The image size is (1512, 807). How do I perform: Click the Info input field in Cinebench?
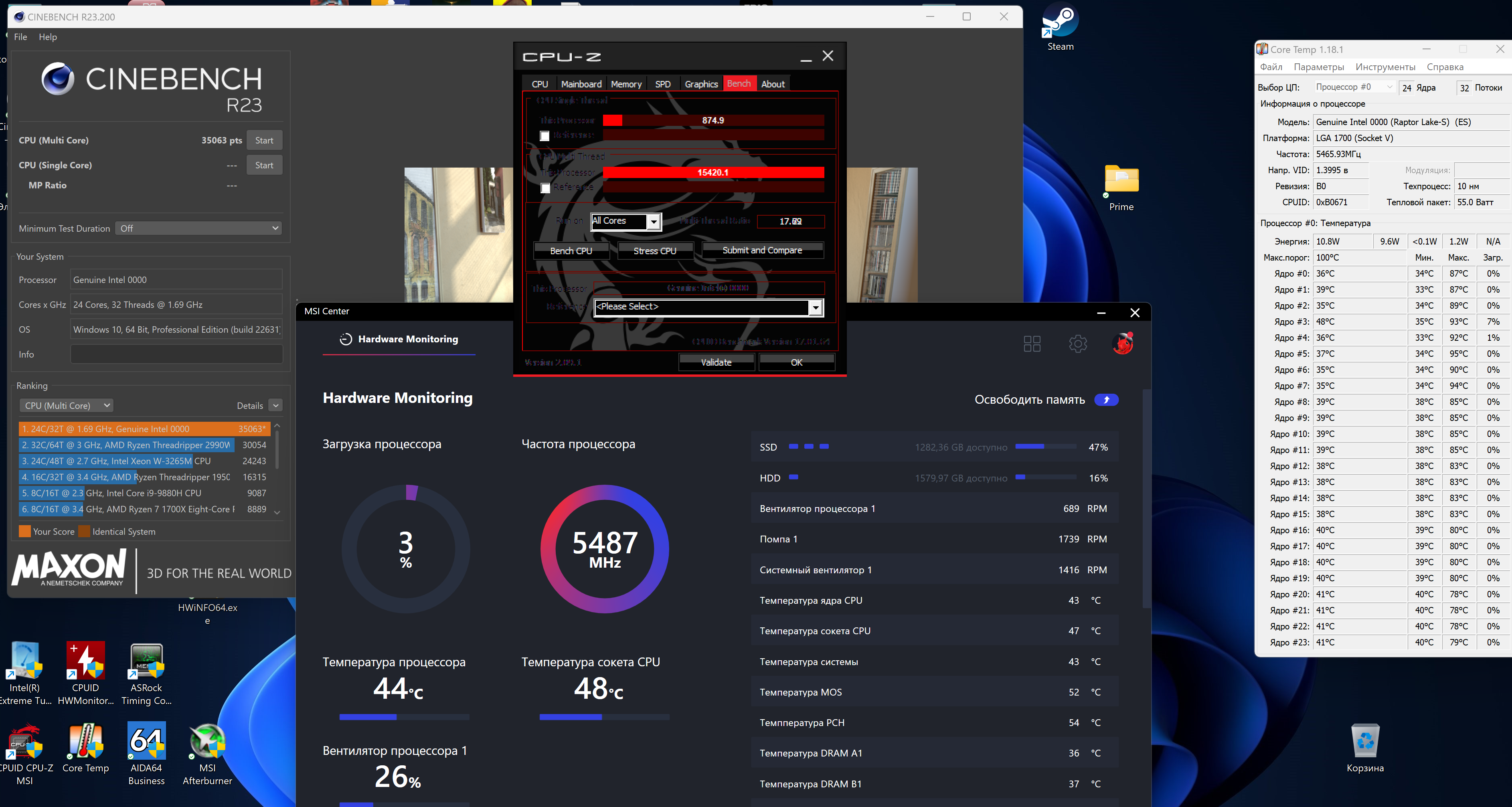pyautogui.click(x=176, y=354)
